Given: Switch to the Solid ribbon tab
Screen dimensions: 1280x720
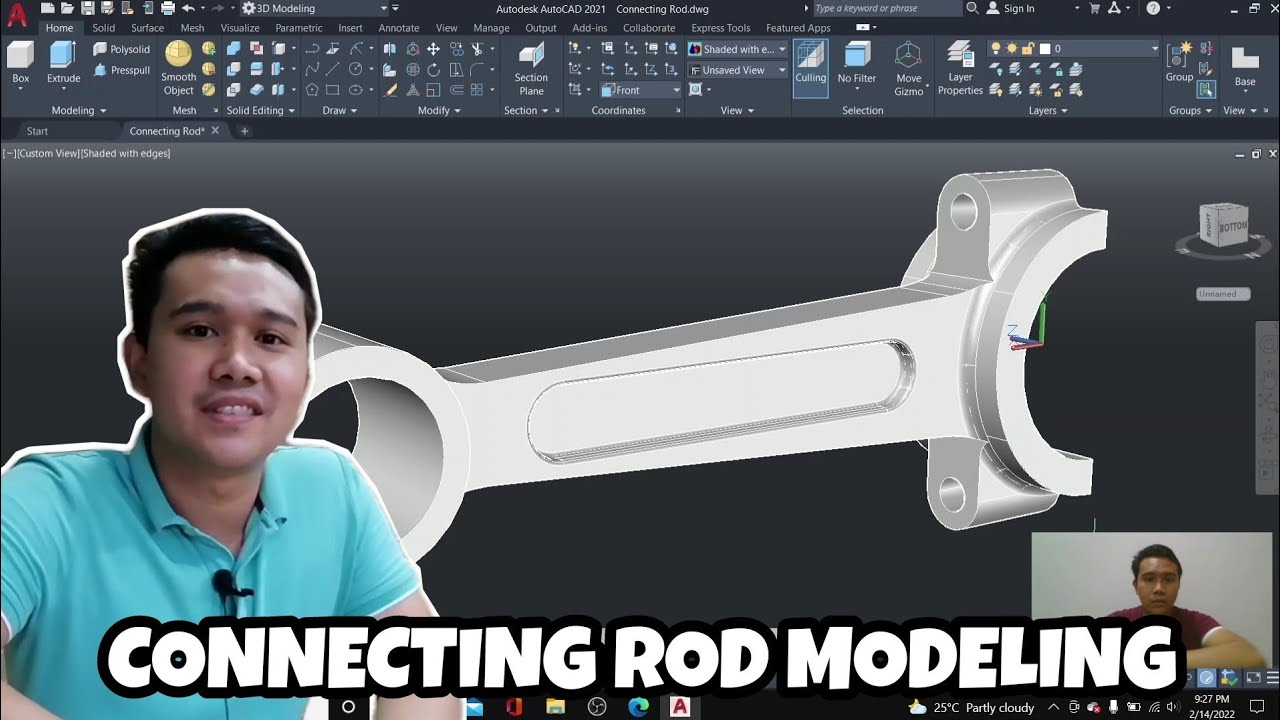Looking at the screenshot, I should [x=103, y=28].
